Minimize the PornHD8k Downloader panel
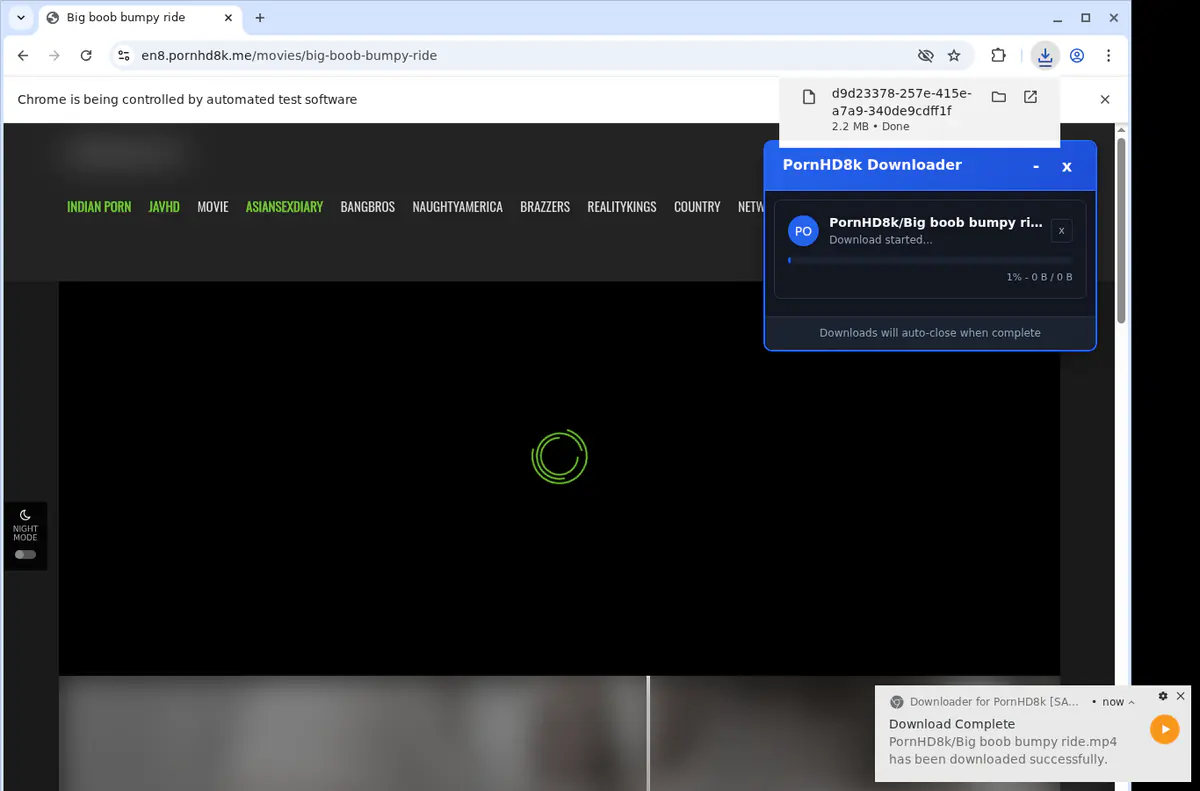The width and height of the screenshot is (1200, 791). 1036,166
